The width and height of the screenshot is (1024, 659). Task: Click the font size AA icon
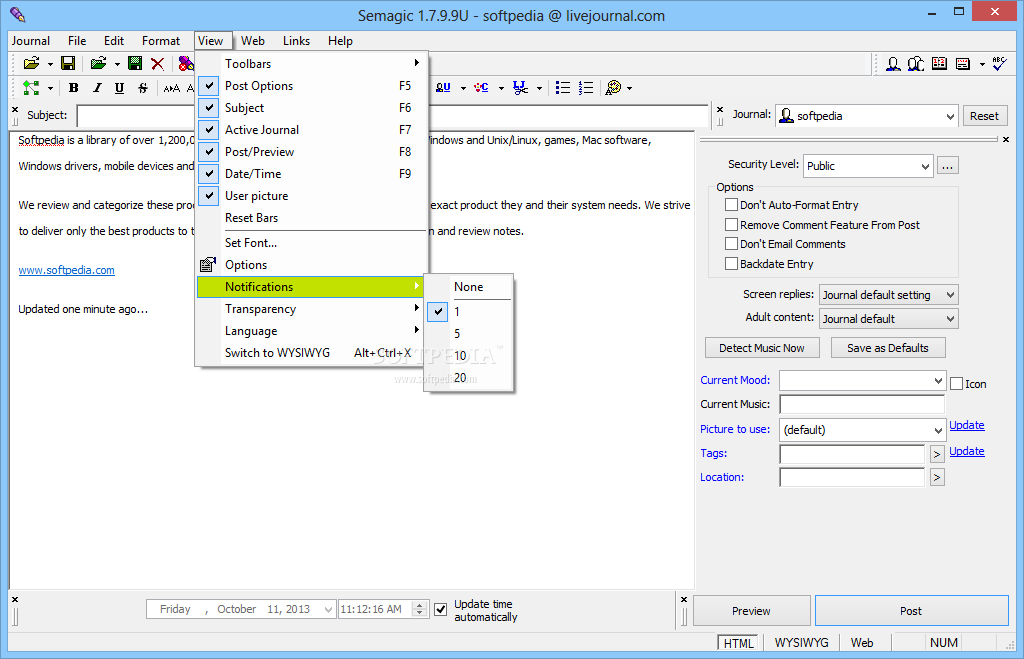172,88
